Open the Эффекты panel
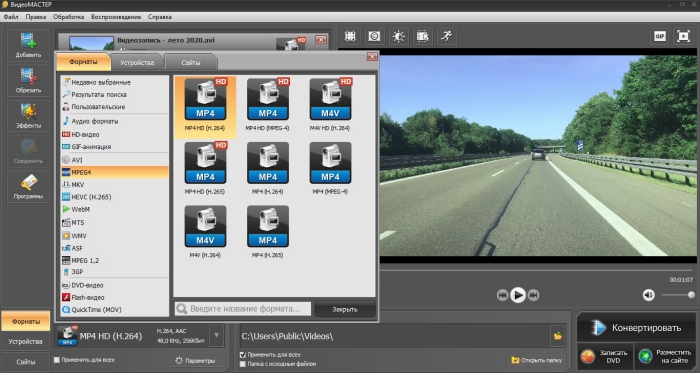700x373 pixels. tap(28, 116)
